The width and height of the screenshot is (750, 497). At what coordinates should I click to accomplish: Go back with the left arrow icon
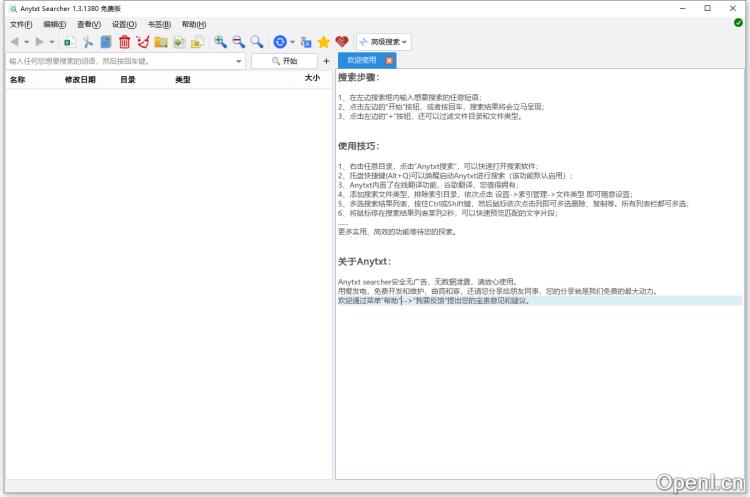point(14,42)
